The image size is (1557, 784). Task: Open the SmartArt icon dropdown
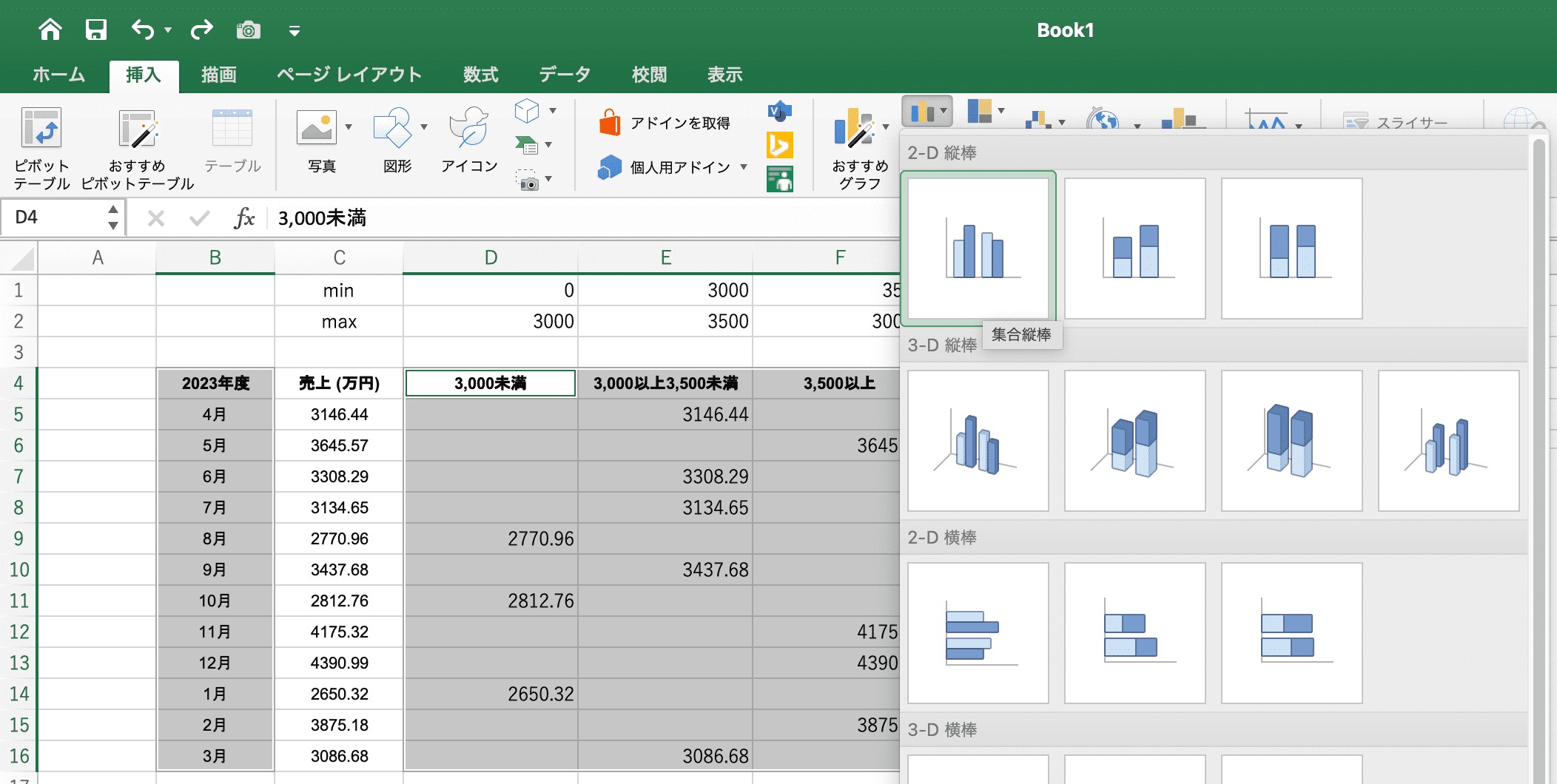[x=548, y=145]
